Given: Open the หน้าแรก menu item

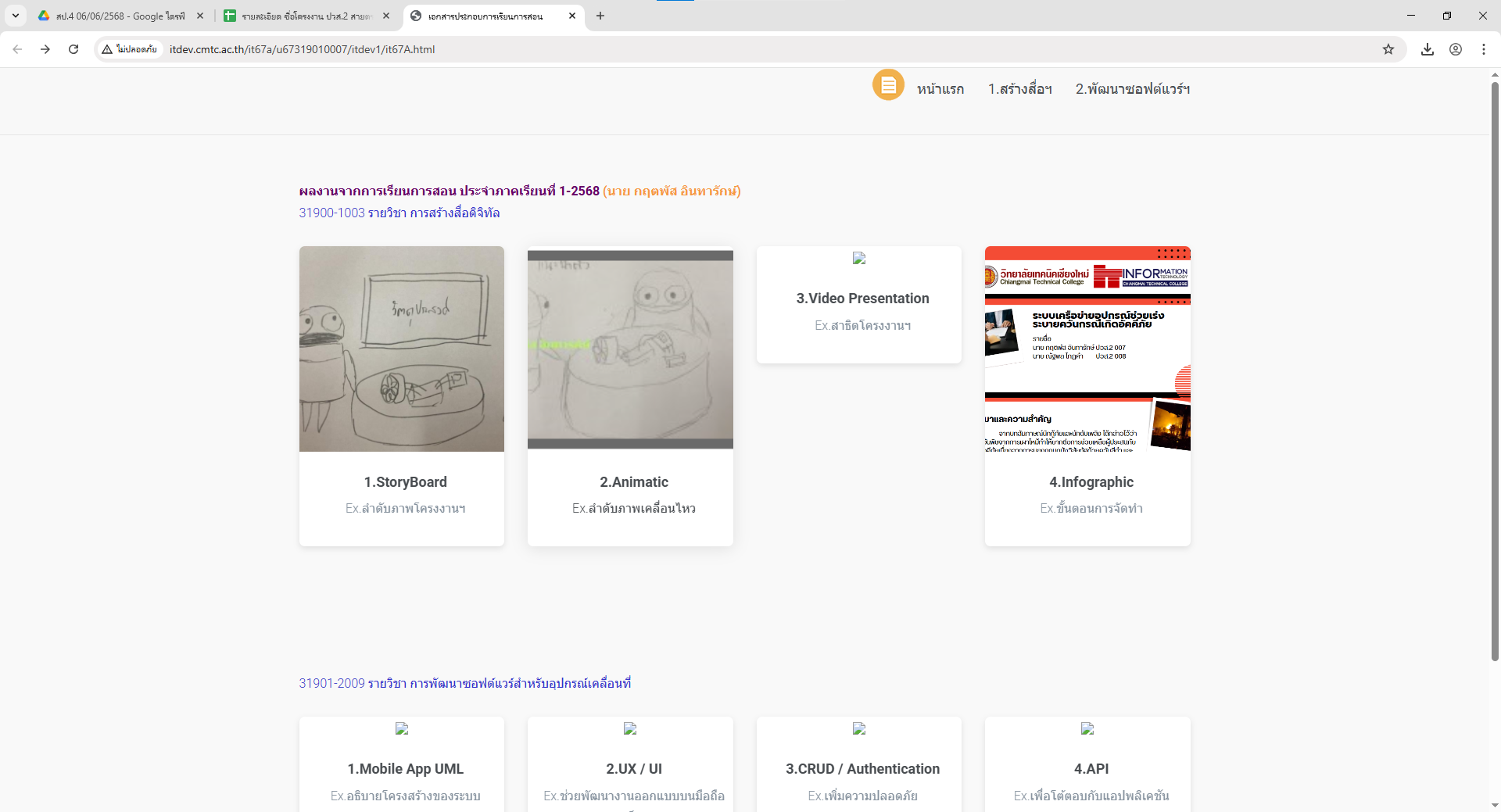Looking at the screenshot, I should (x=940, y=89).
